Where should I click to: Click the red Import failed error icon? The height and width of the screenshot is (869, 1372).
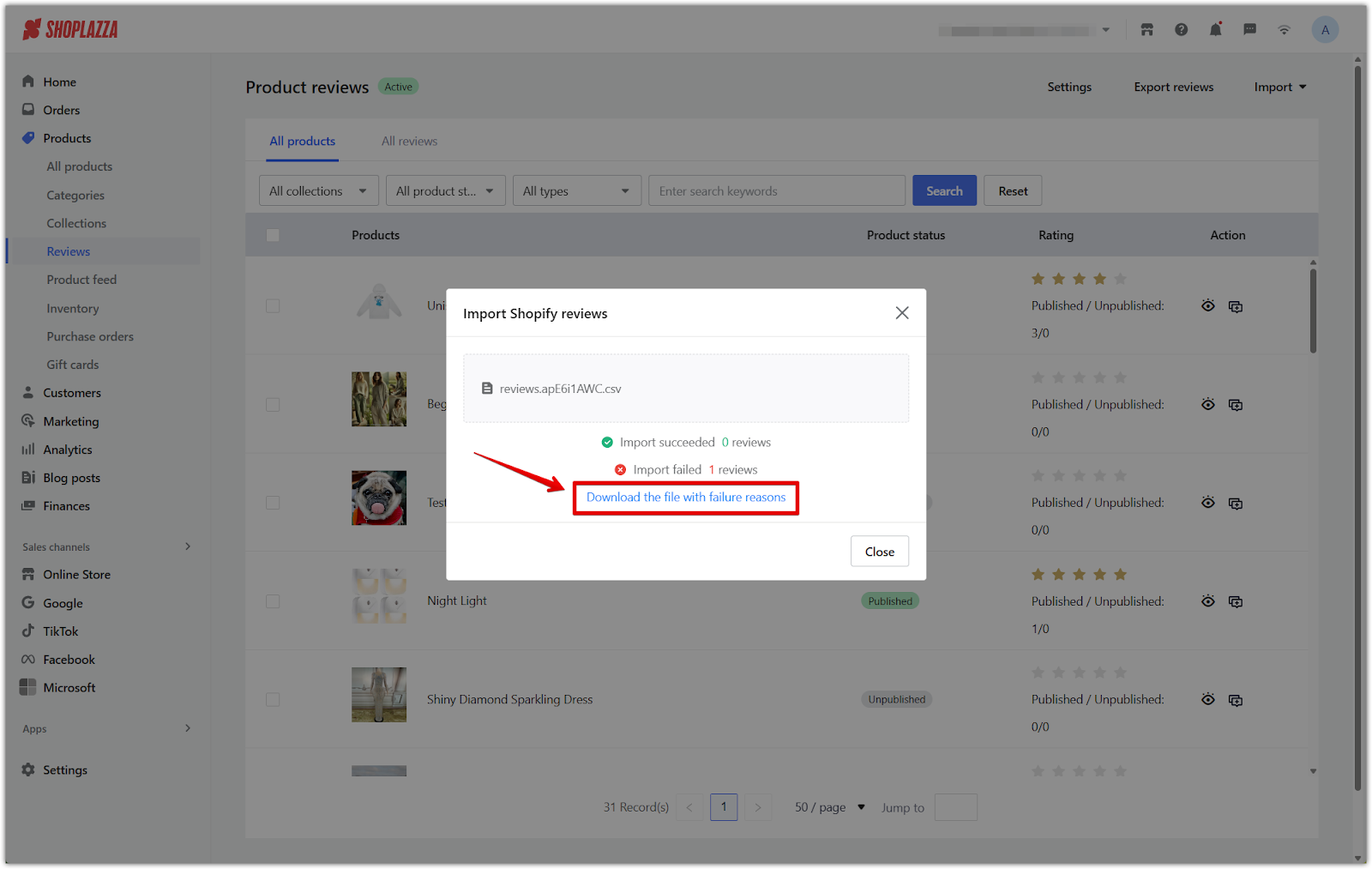click(621, 470)
